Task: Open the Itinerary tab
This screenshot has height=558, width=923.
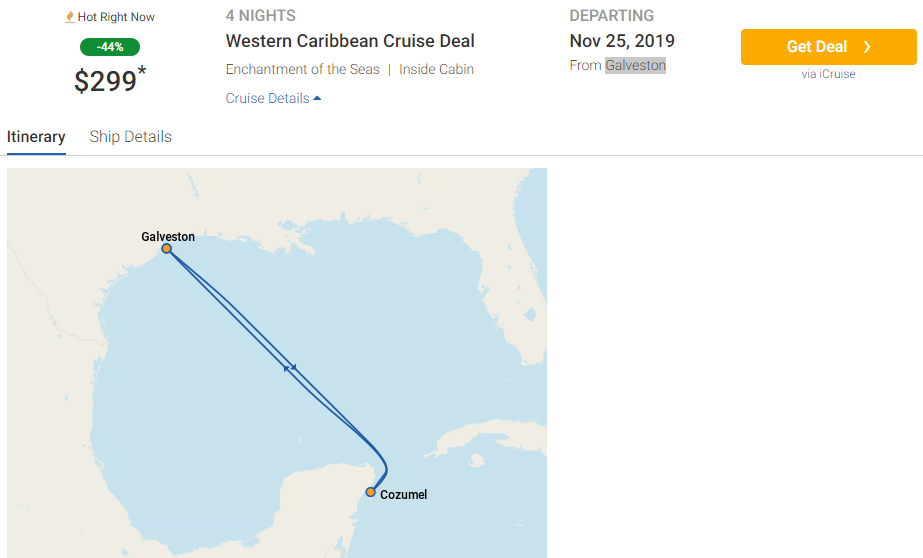Action: (x=36, y=137)
